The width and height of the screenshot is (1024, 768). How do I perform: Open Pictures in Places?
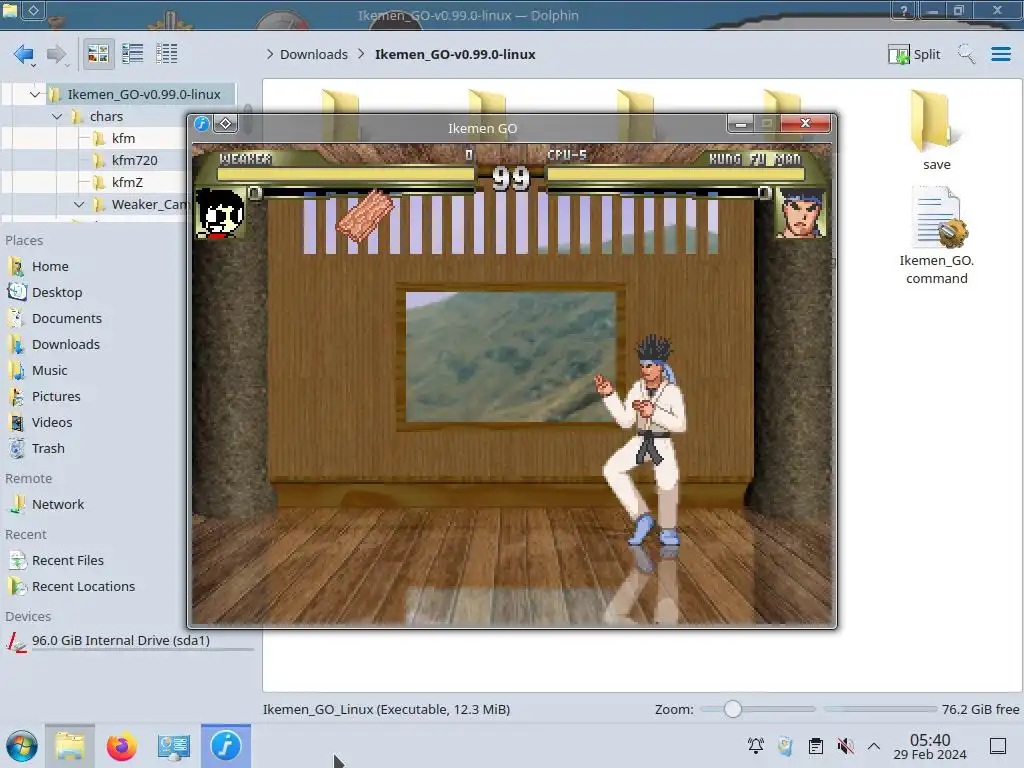click(56, 396)
